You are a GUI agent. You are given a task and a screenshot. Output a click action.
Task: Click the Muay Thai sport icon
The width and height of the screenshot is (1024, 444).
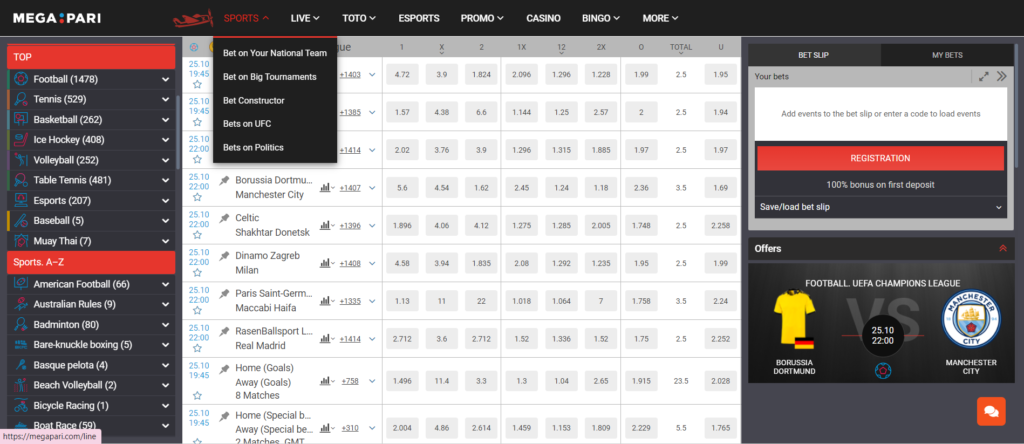point(21,241)
